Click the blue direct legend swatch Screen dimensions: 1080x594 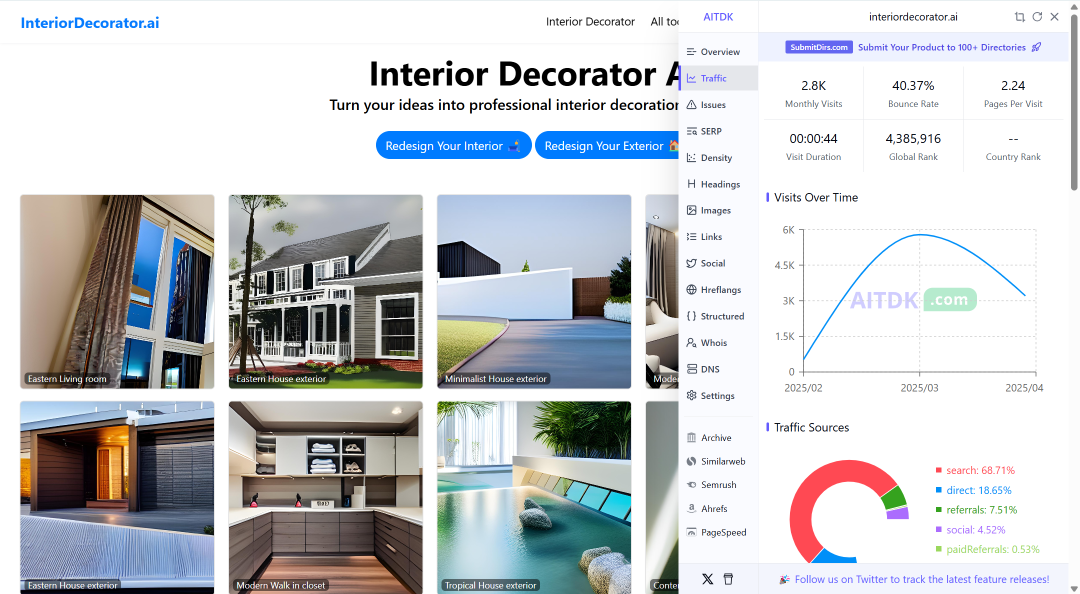pos(938,490)
